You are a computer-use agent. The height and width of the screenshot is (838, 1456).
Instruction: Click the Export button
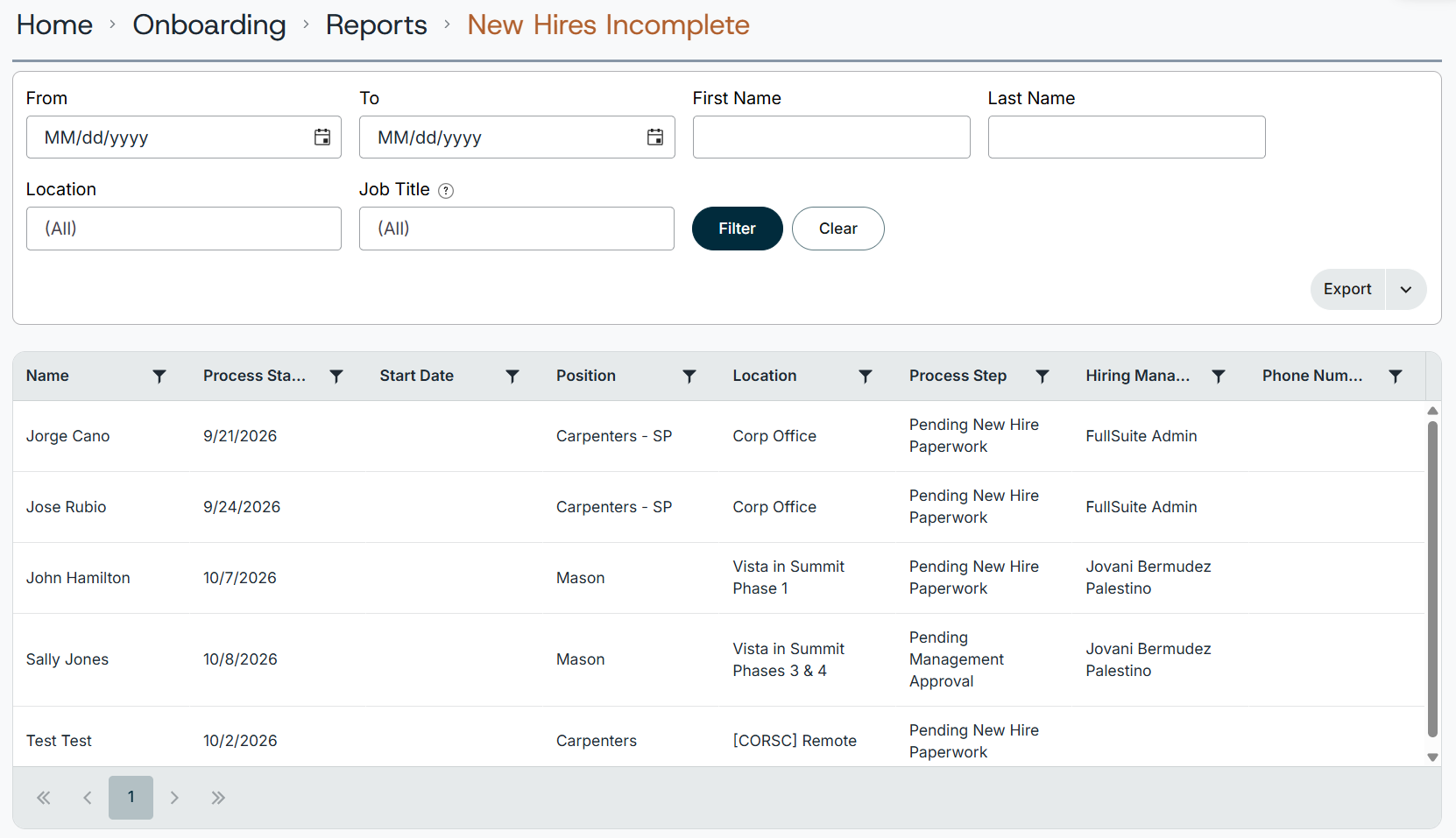(x=1347, y=289)
